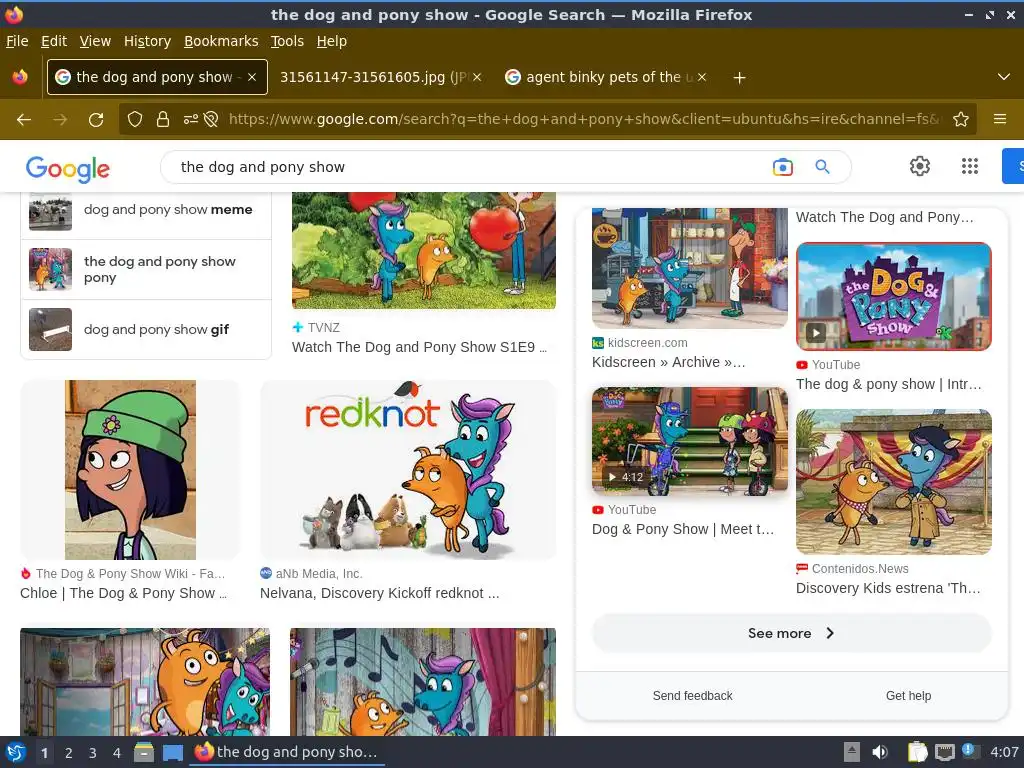Image resolution: width=1024 pixels, height=768 pixels.
Task: Open the Bookmarks menu
Action: (221, 41)
